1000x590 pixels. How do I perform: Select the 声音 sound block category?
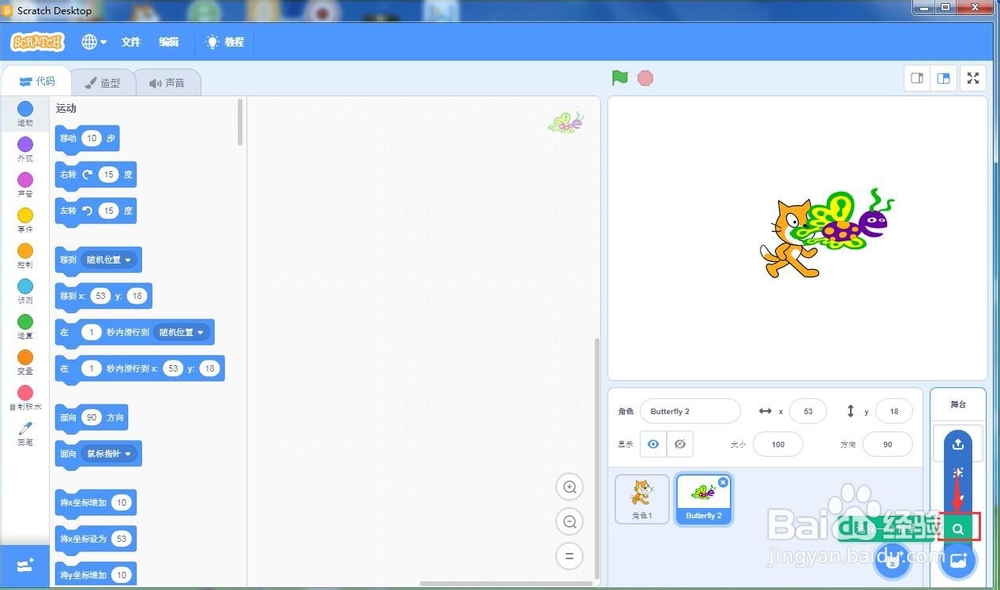coord(25,185)
